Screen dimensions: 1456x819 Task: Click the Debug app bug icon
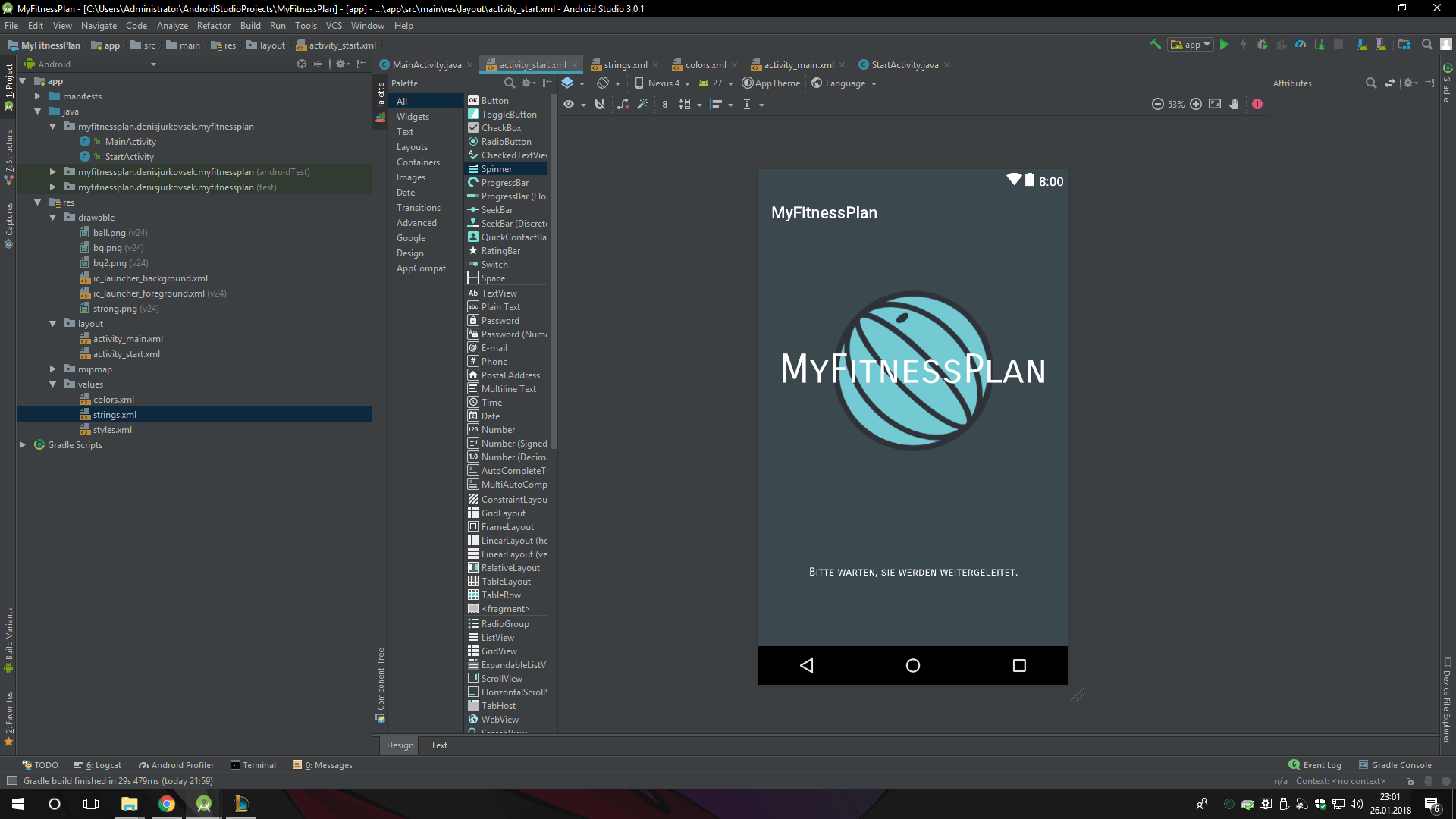click(1262, 45)
